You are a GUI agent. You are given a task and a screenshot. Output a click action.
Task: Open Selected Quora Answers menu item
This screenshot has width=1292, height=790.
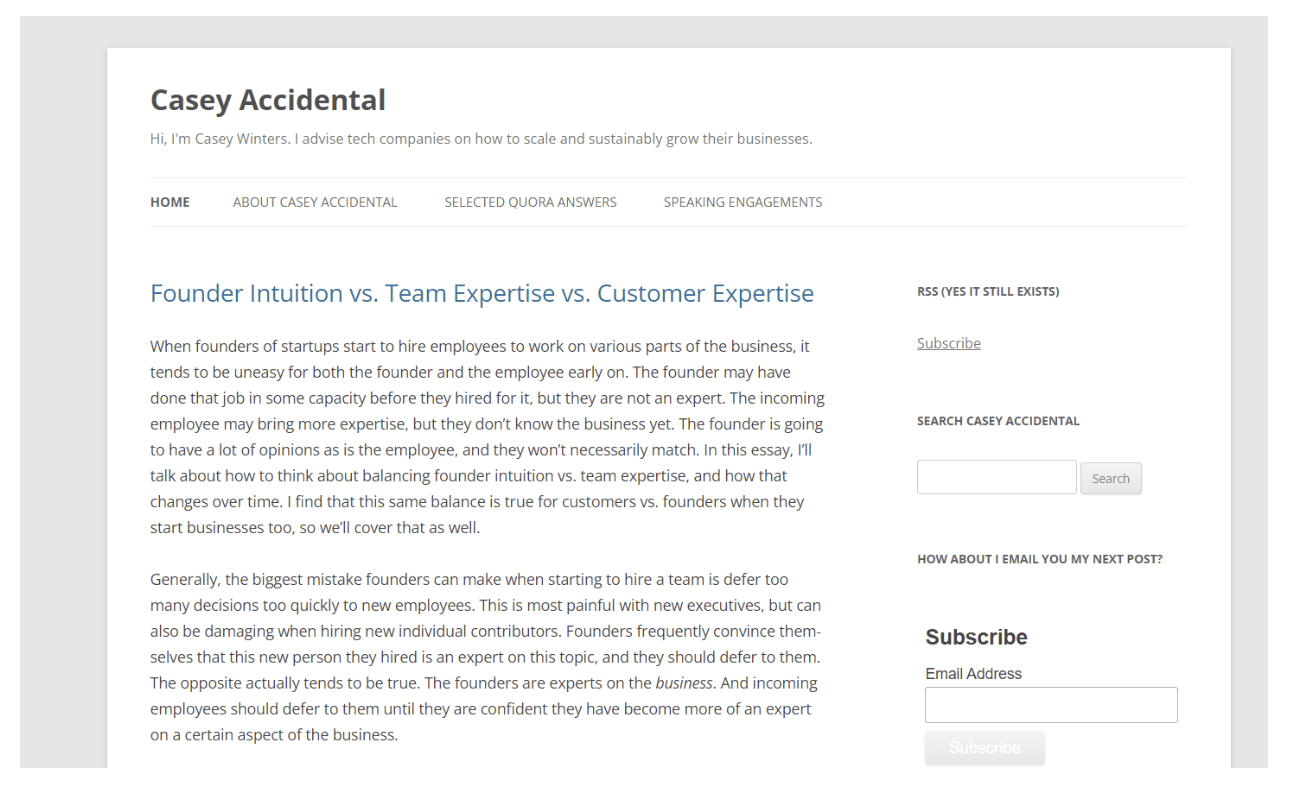tap(530, 202)
